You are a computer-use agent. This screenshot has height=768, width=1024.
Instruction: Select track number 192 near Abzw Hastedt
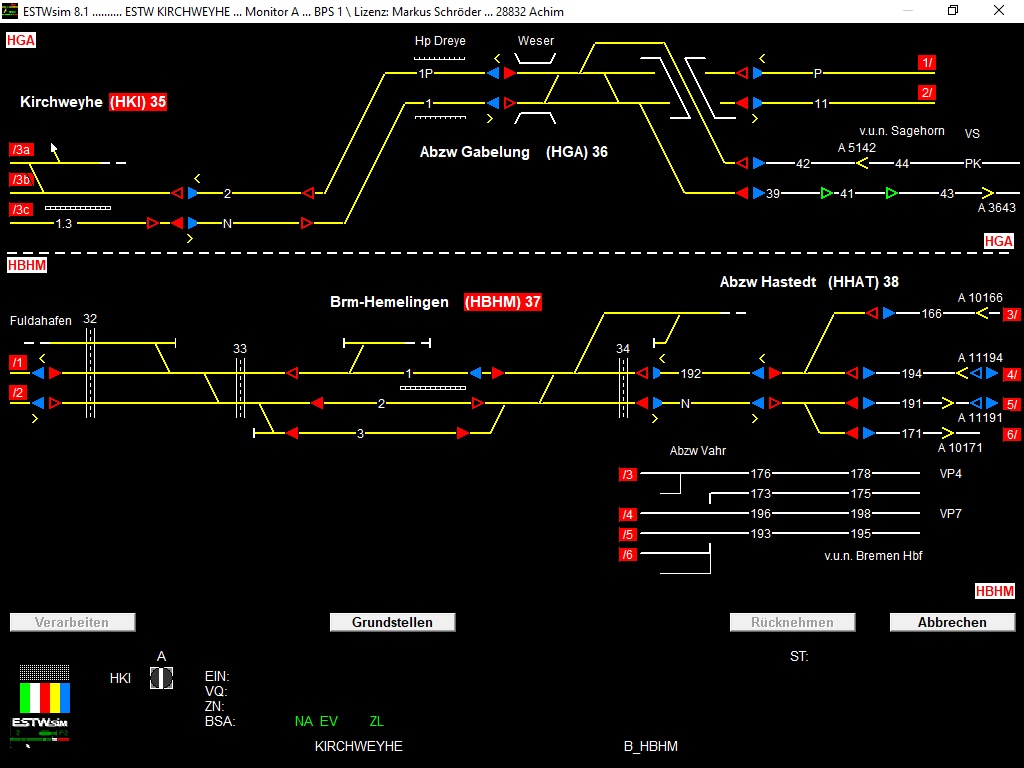691,373
